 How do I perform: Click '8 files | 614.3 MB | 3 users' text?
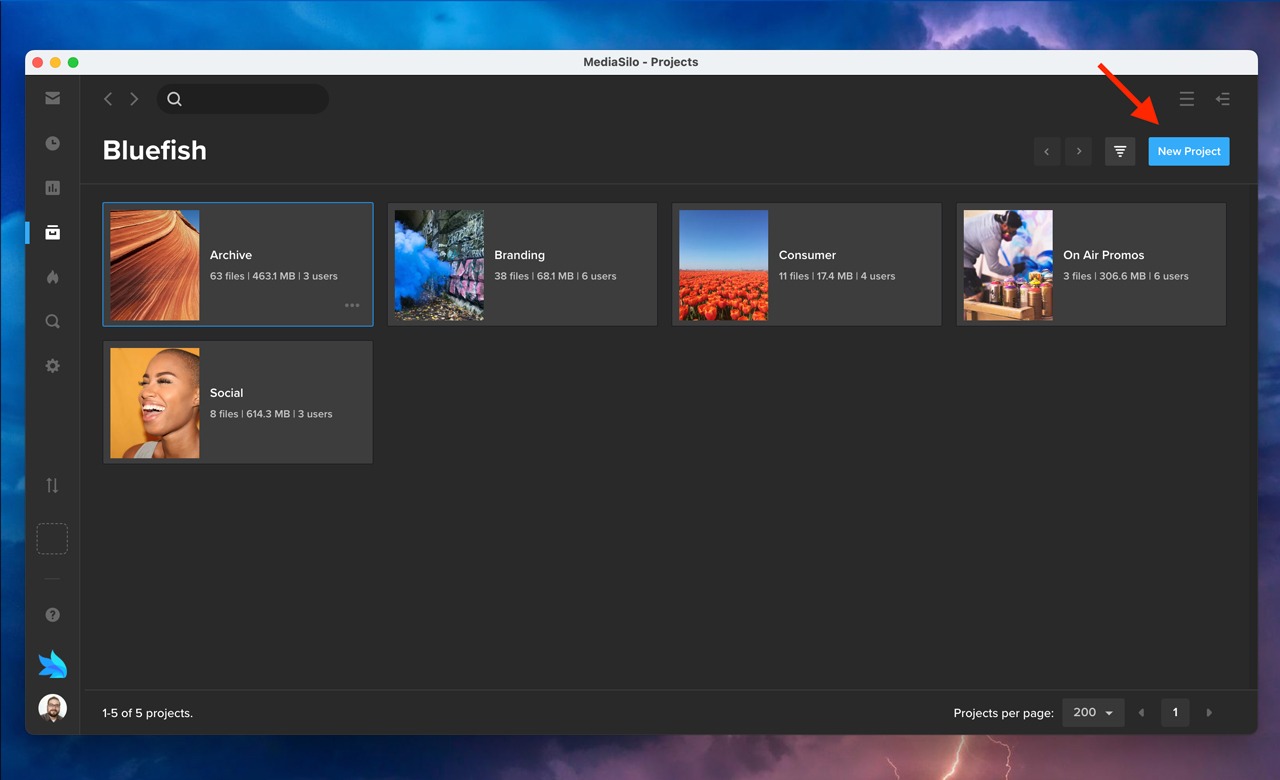pos(271,414)
